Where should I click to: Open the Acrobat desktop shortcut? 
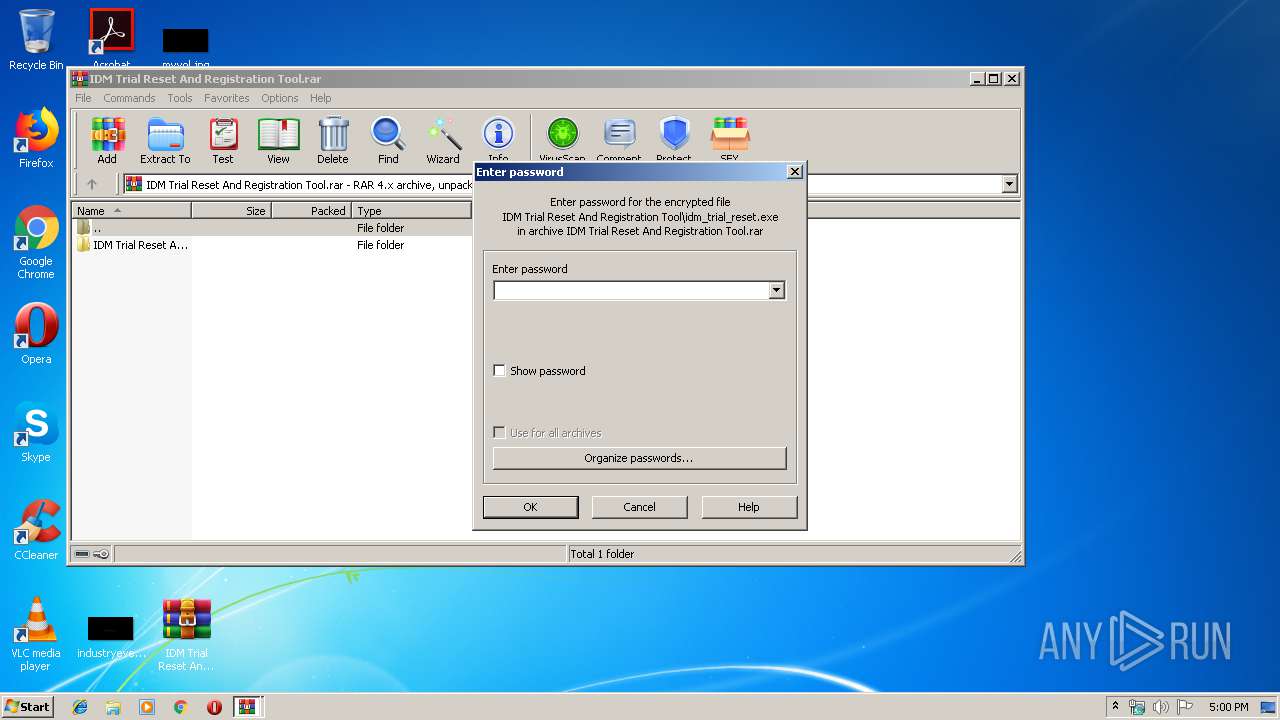[111, 40]
